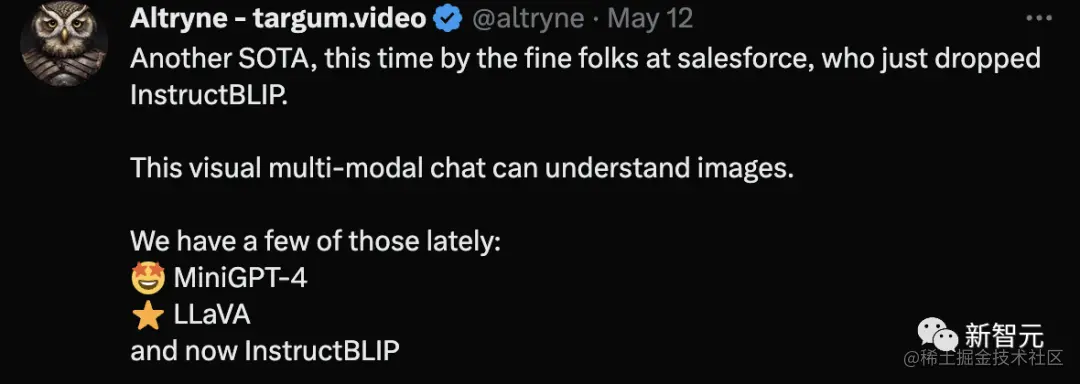Screen dimensions: 1080x384
Task: Select the MiniGPT-4 text line
Action: pyautogui.click(x=240, y=278)
